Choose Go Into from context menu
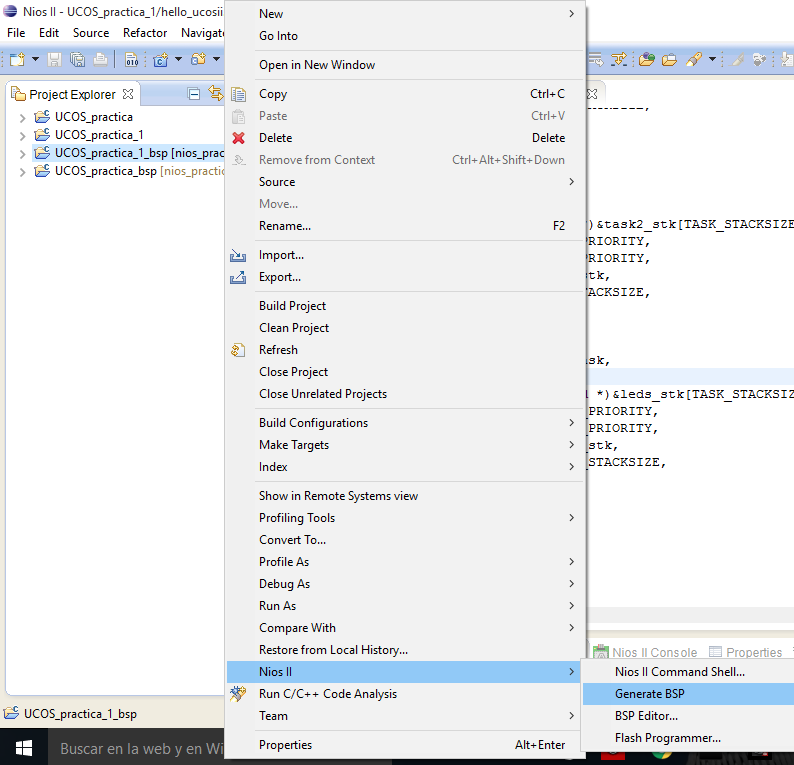The image size is (794, 765). [x=405, y=36]
